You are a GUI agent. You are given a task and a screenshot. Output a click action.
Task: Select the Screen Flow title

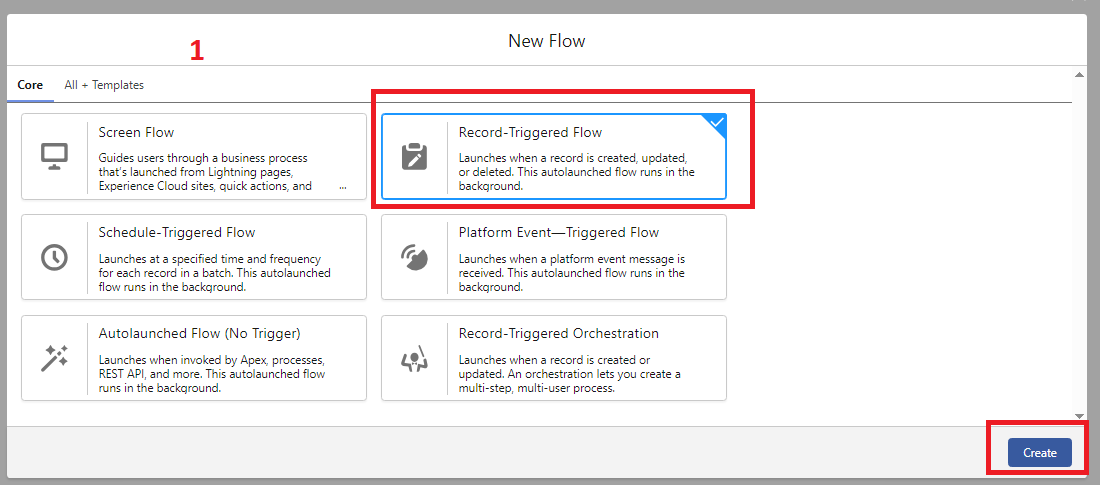[136, 132]
